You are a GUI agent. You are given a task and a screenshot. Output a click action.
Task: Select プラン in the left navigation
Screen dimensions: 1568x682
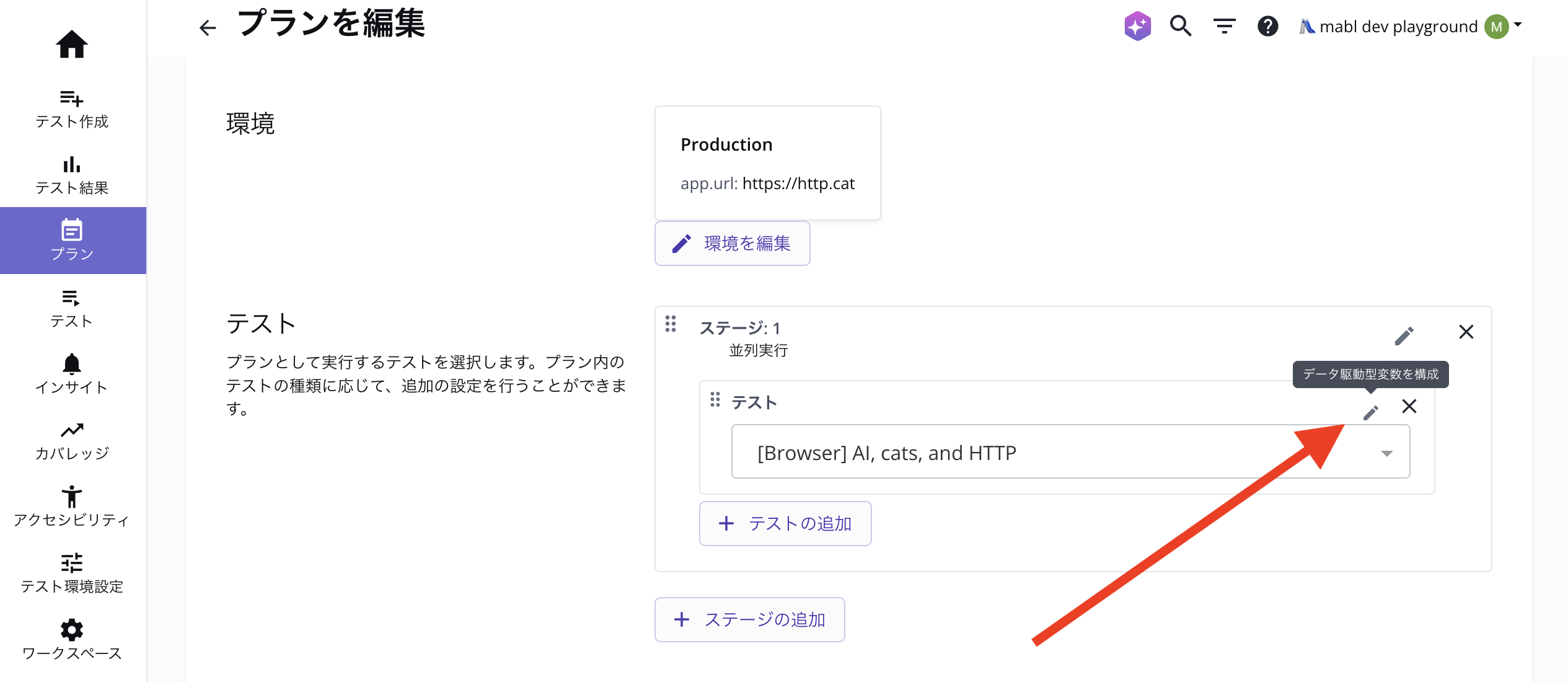(x=72, y=241)
